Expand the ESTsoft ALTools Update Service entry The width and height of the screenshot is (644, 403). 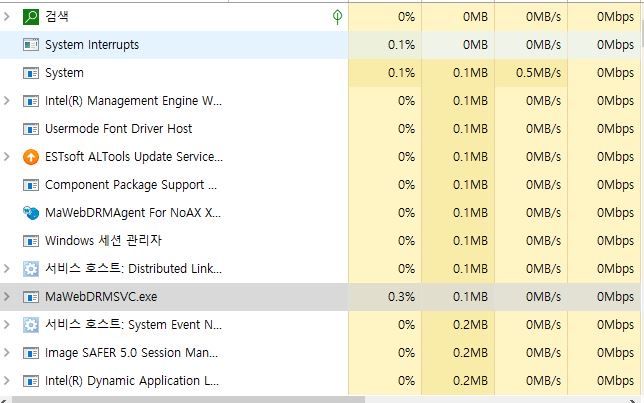(8, 157)
